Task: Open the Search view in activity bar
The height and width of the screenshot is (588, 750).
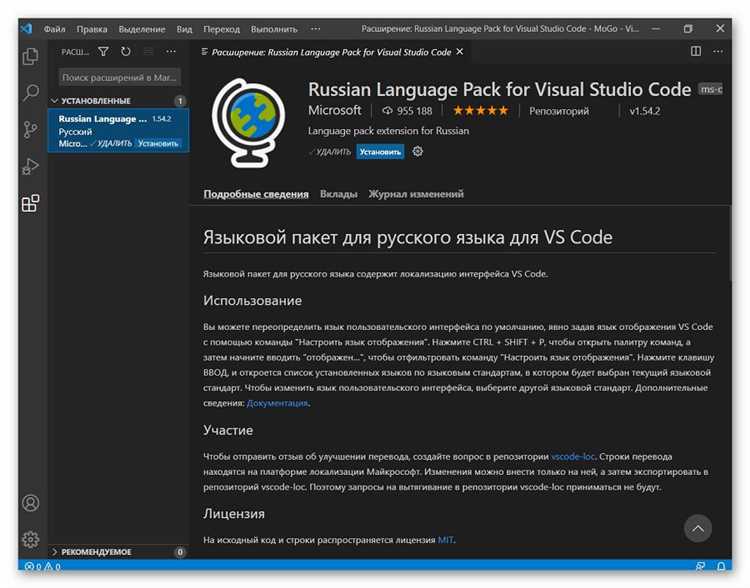Action: [31, 93]
